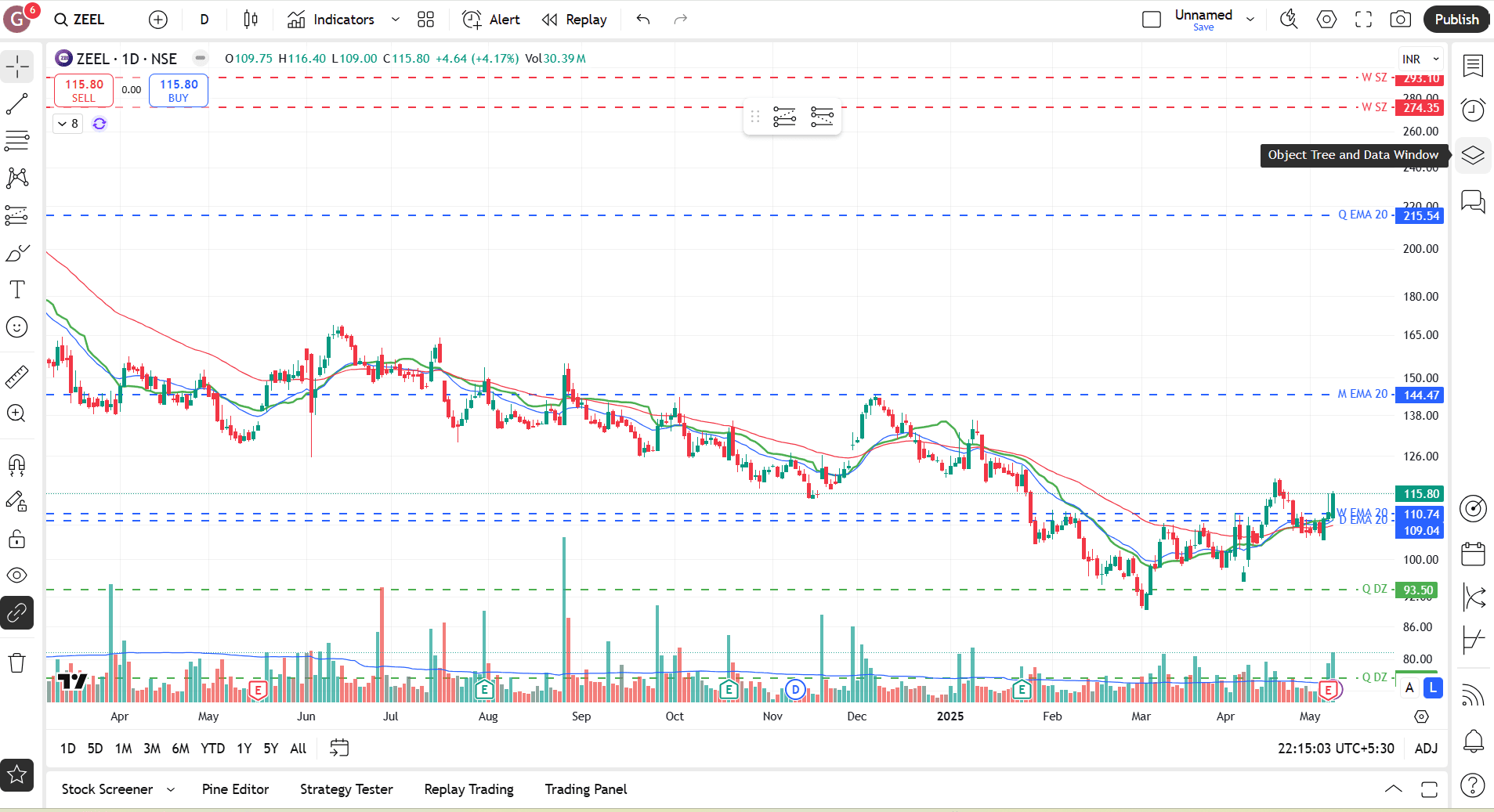Screen dimensions: 1494x812
Task: Set time range to 1M
Action: [123, 749]
